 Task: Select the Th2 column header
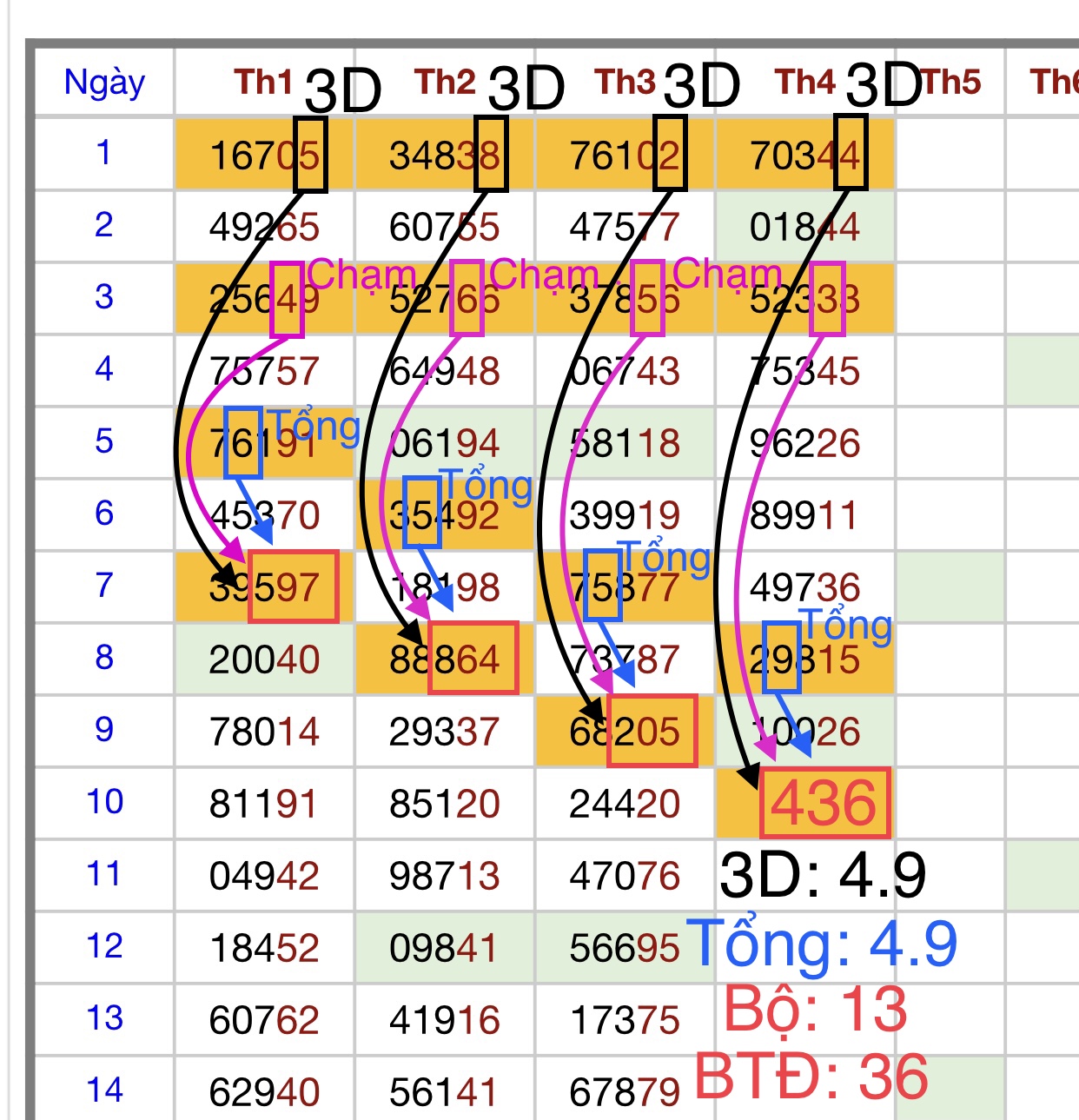(445, 83)
